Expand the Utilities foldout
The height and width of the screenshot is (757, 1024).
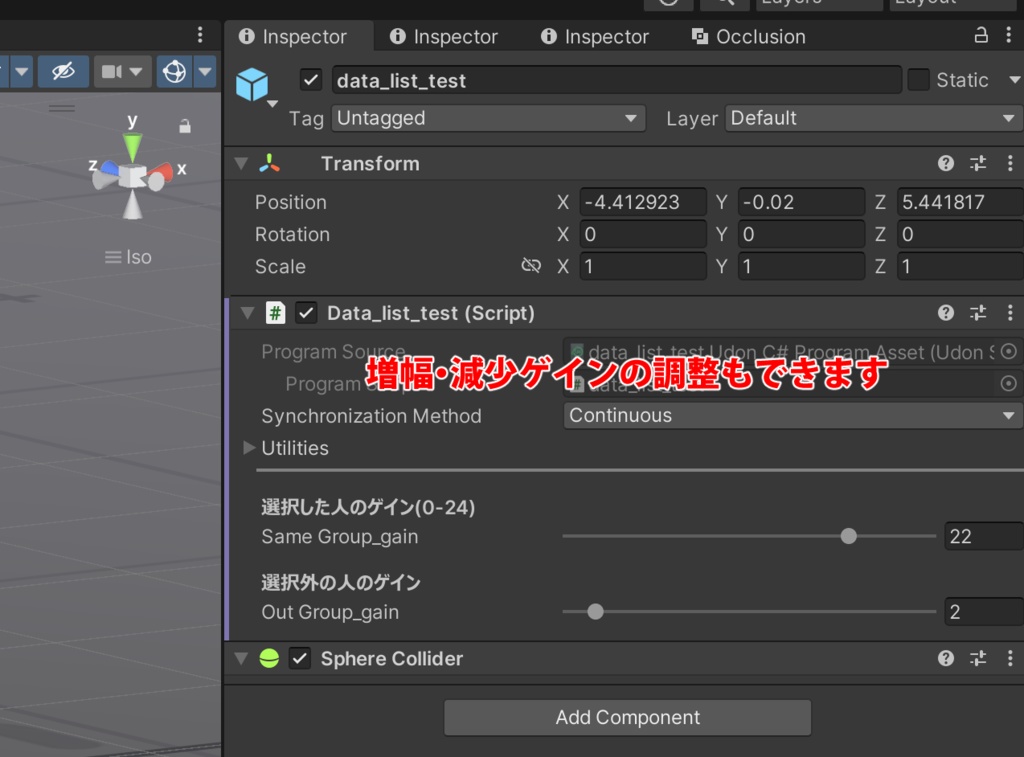(249, 447)
